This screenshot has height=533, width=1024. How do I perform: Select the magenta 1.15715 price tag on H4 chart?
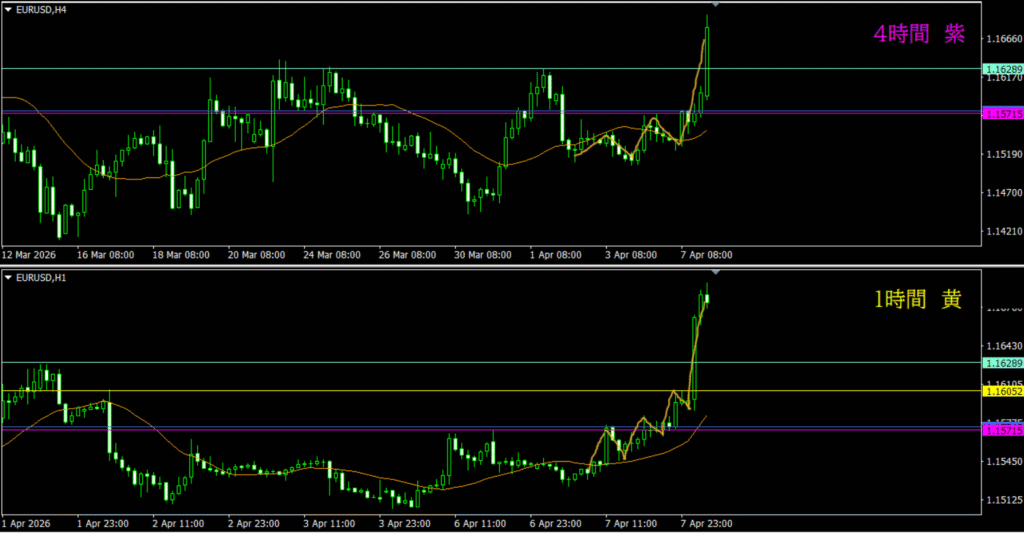(x=1002, y=116)
